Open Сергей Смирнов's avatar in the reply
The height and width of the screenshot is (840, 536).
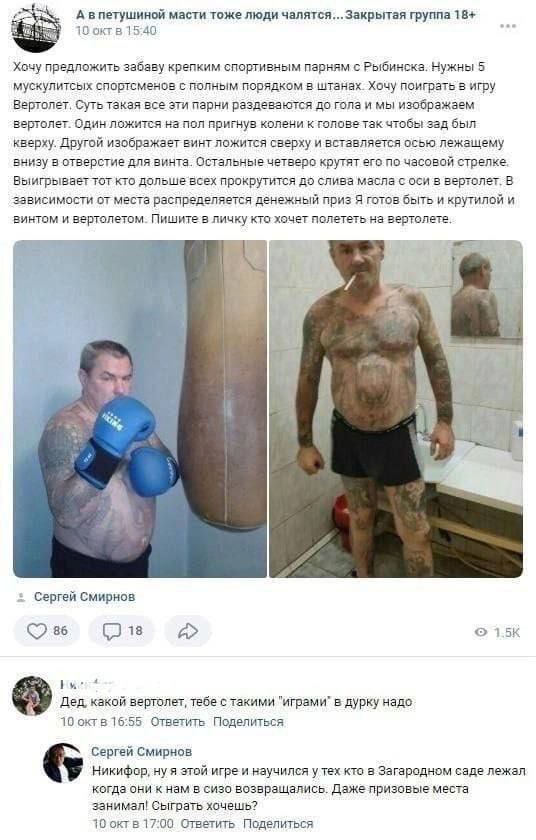[63, 763]
